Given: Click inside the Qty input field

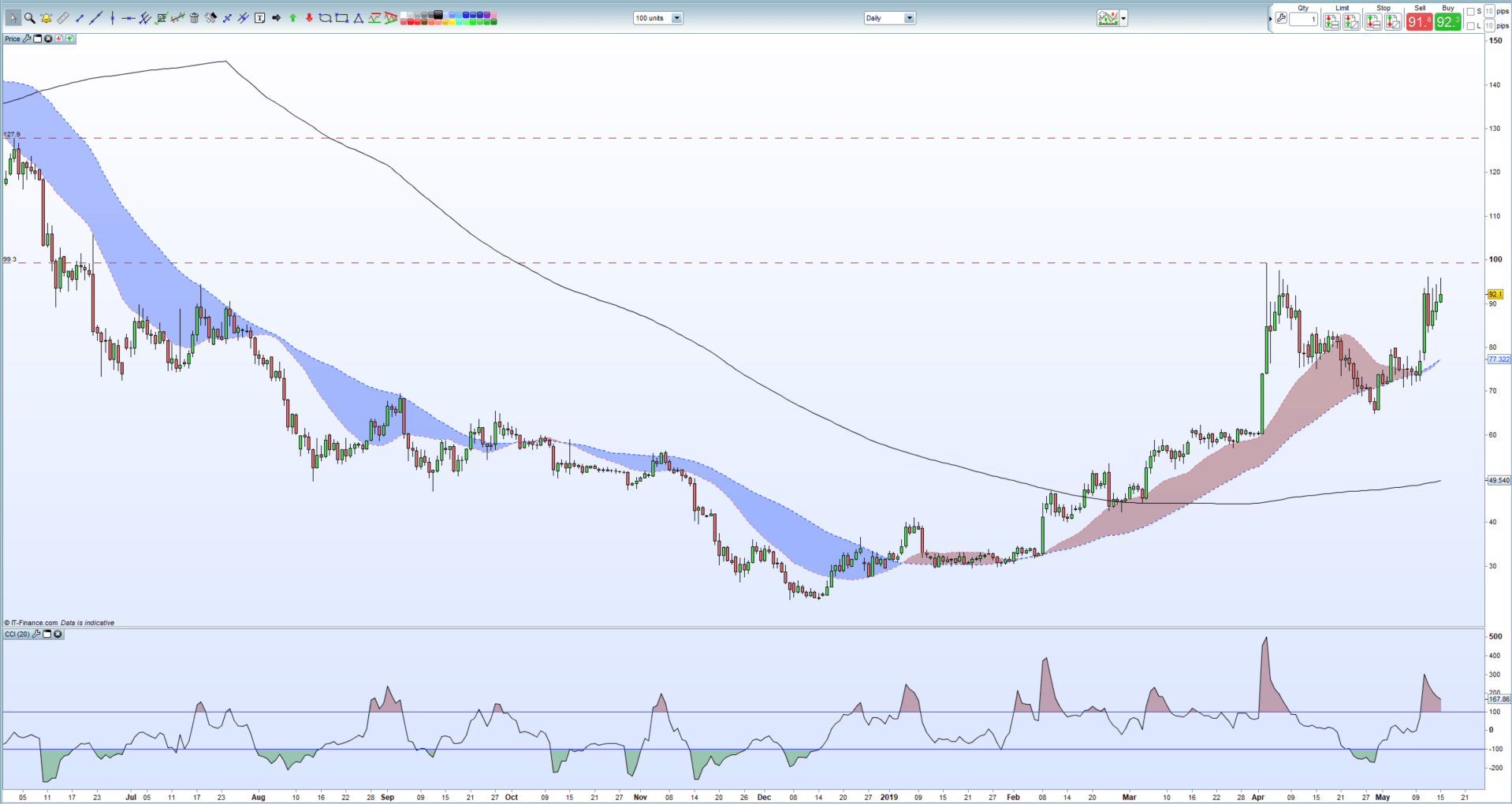Looking at the screenshot, I should click(x=1305, y=19).
